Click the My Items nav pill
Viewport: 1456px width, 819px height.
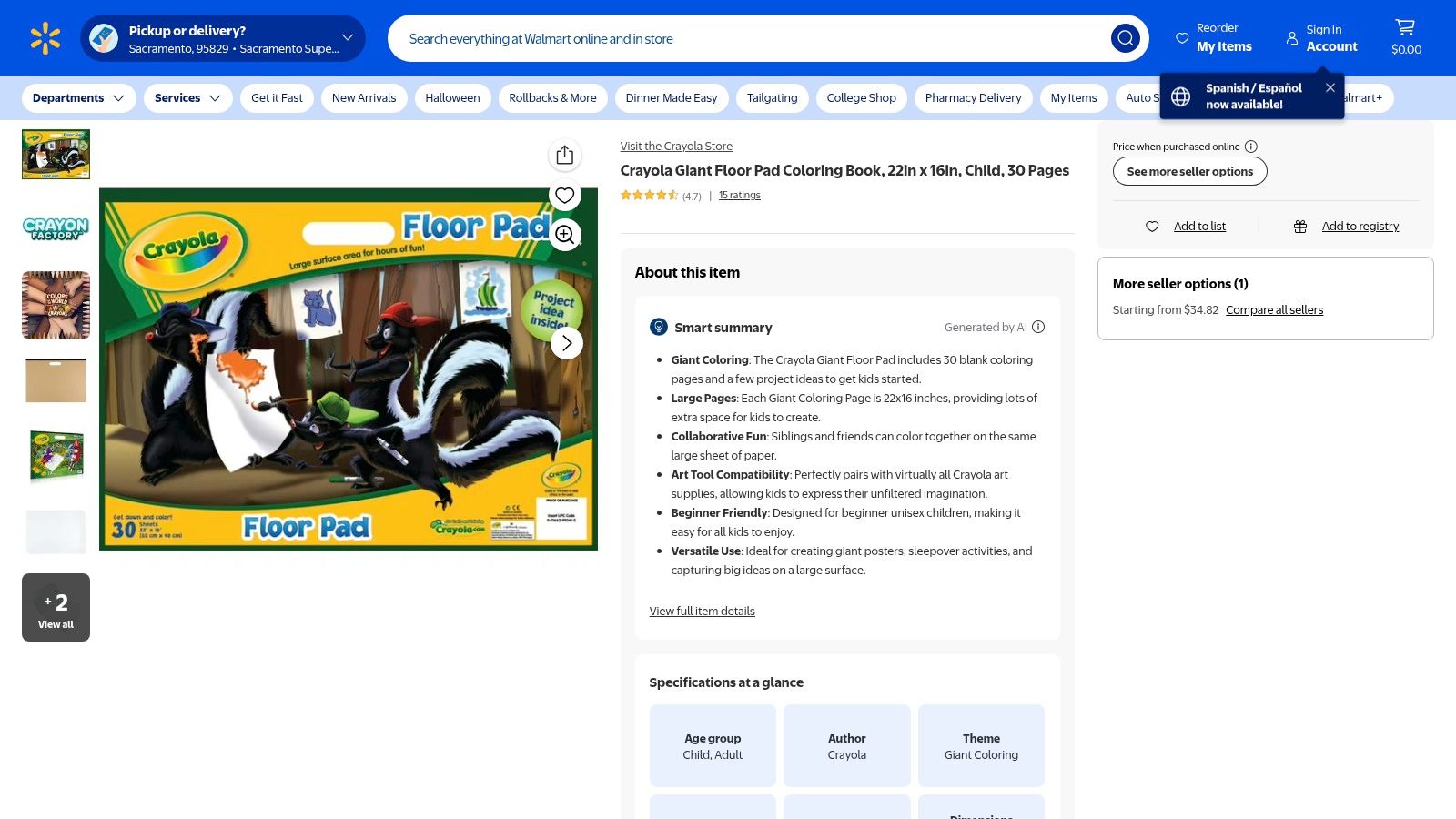[x=1074, y=98]
